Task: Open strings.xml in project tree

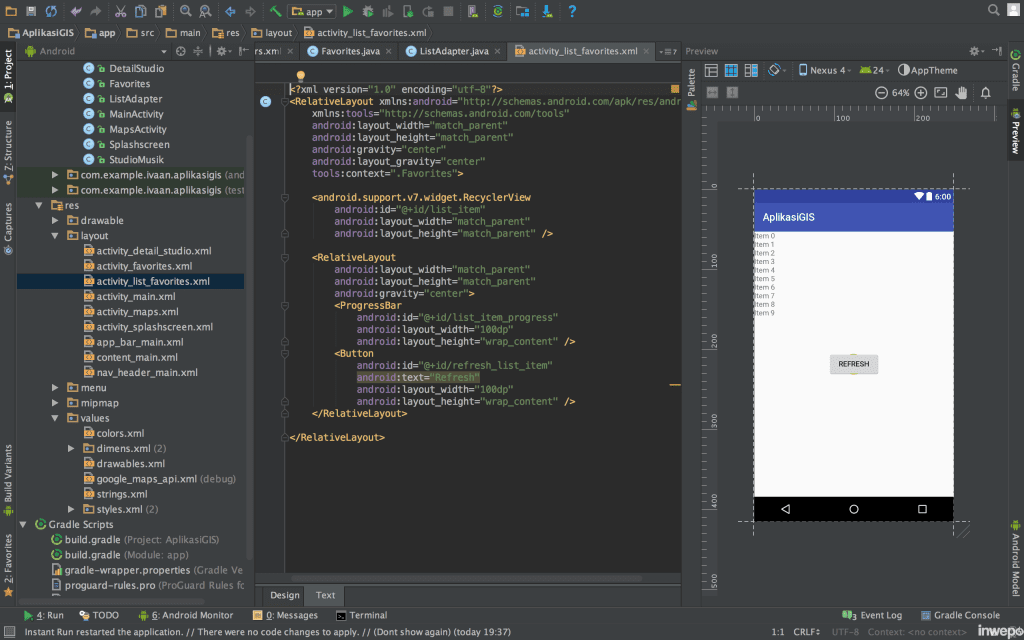Action: tap(122, 494)
